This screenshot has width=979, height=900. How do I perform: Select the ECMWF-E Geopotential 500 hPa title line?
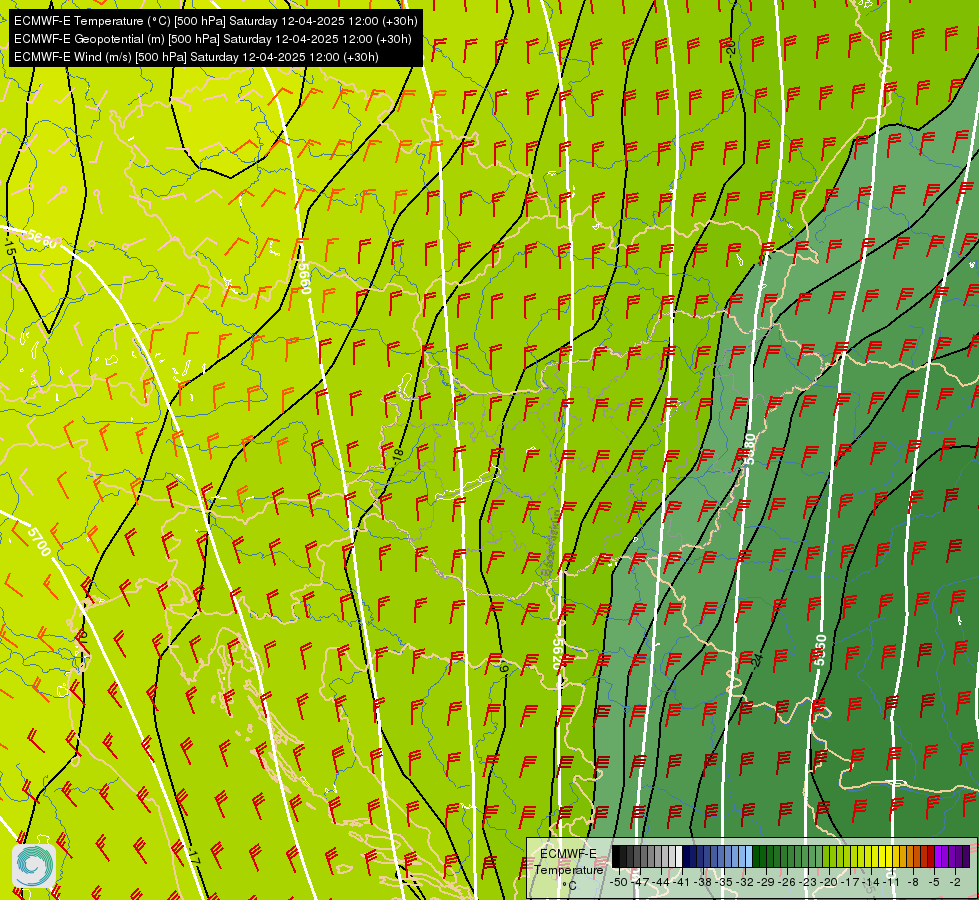point(212,39)
